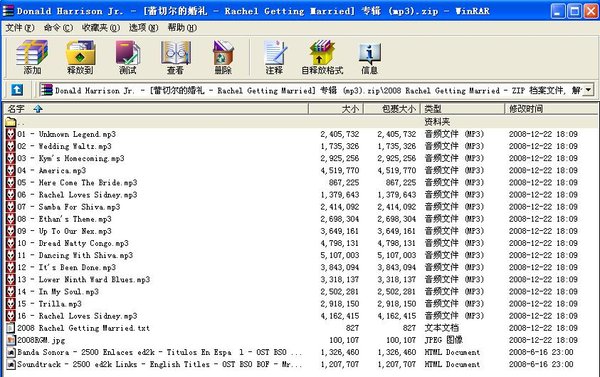The width and height of the screenshot is (600, 377).
Task: Sort by Name (名字) column header
Action: [x=156, y=109]
